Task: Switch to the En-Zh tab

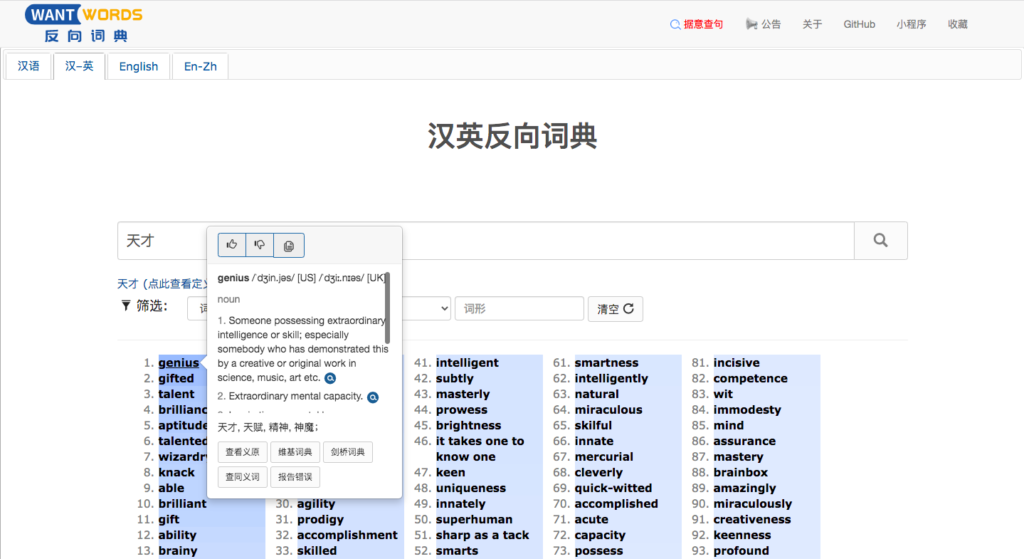Action: [x=200, y=66]
